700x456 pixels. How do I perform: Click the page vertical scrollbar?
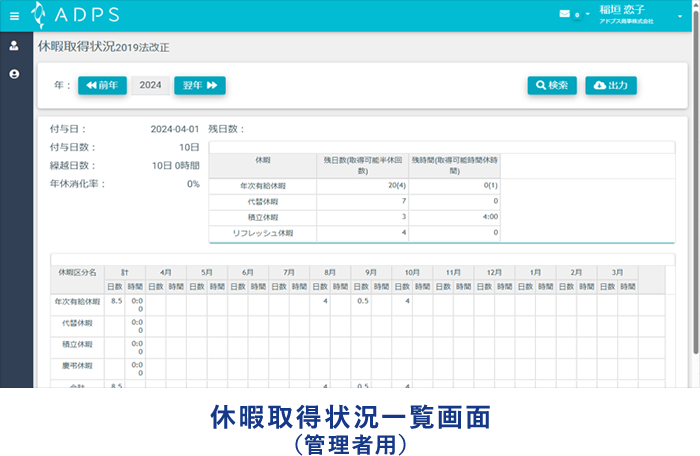click(x=695, y=200)
